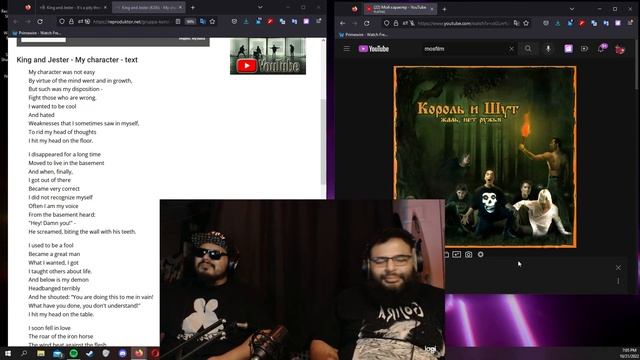Screen dimensions: 640x360
Task: Toggle the mode icon left of the camera icon
Action: coord(457,254)
